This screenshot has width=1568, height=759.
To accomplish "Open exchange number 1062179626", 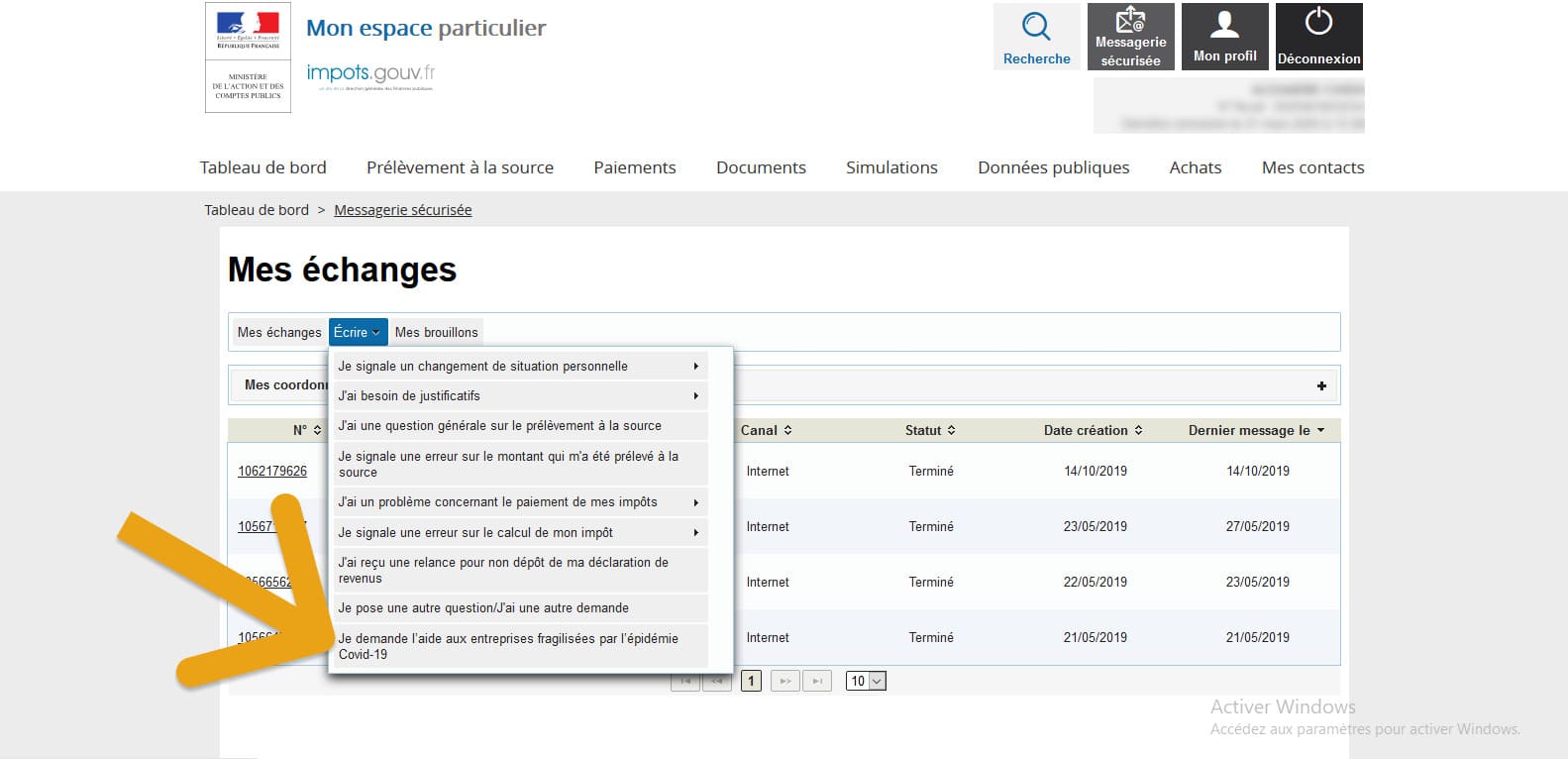I will (272, 471).
